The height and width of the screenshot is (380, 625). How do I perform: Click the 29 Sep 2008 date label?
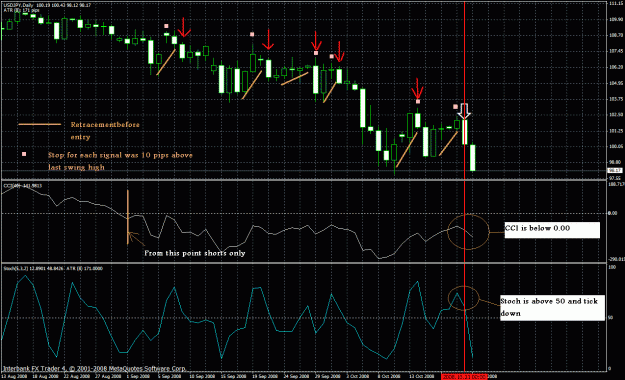click(x=327, y=376)
